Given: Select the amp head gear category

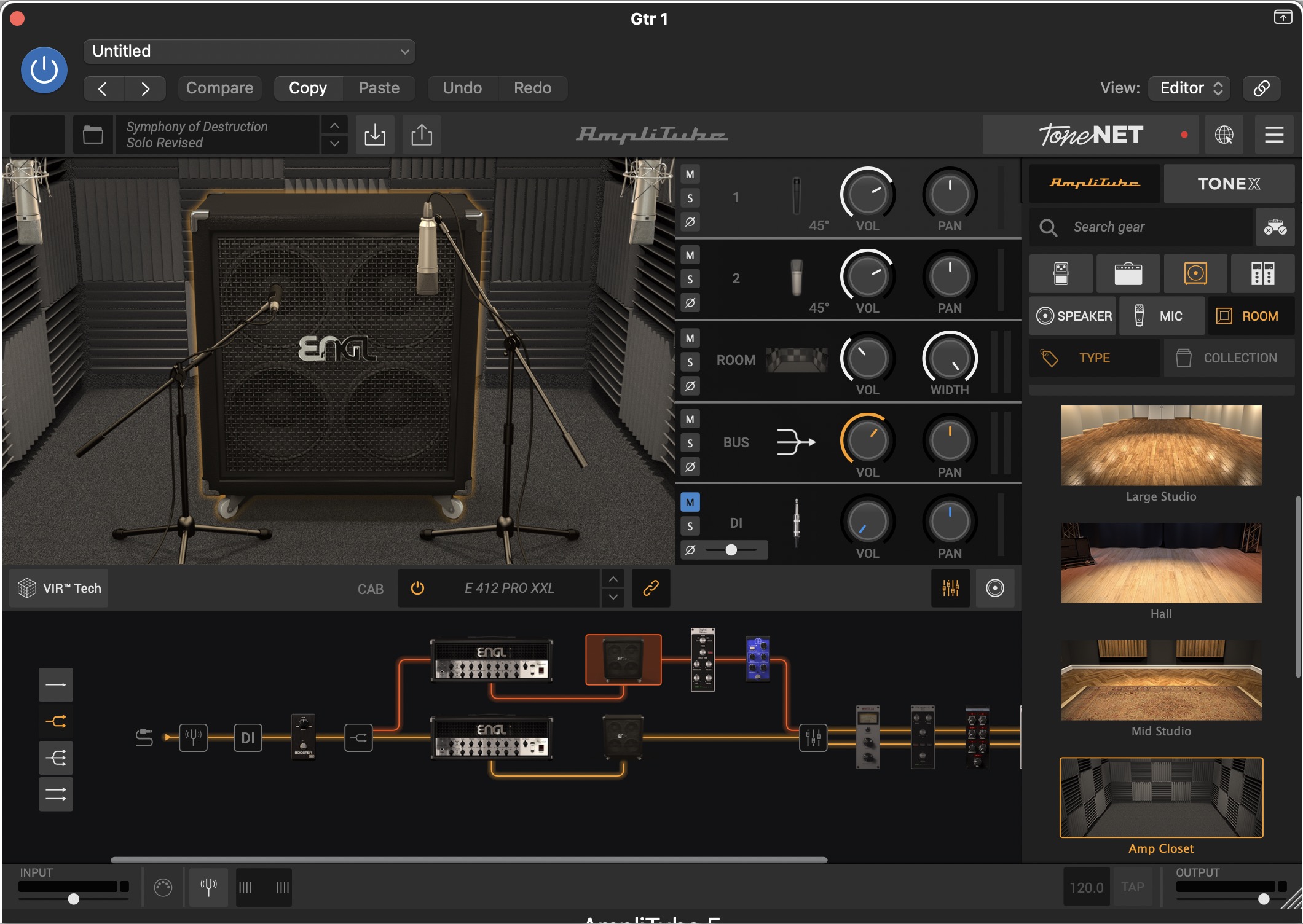Looking at the screenshot, I should 1128,273.
